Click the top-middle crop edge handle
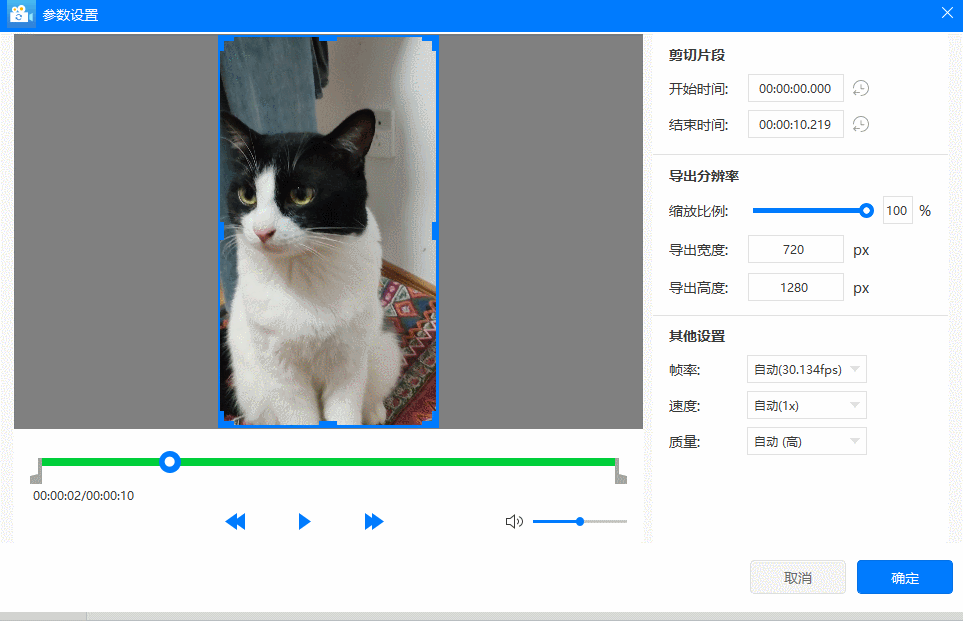 click(x=329, y=38)
